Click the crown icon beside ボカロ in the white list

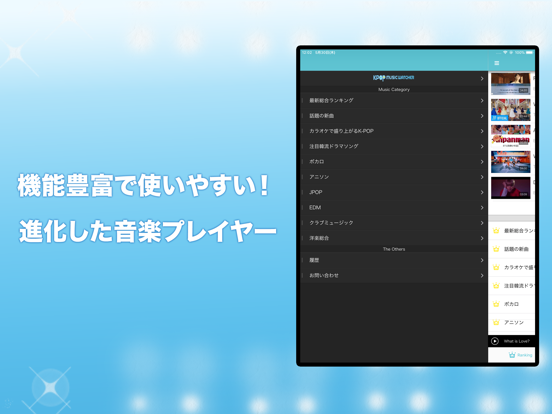tap(496, 304)
